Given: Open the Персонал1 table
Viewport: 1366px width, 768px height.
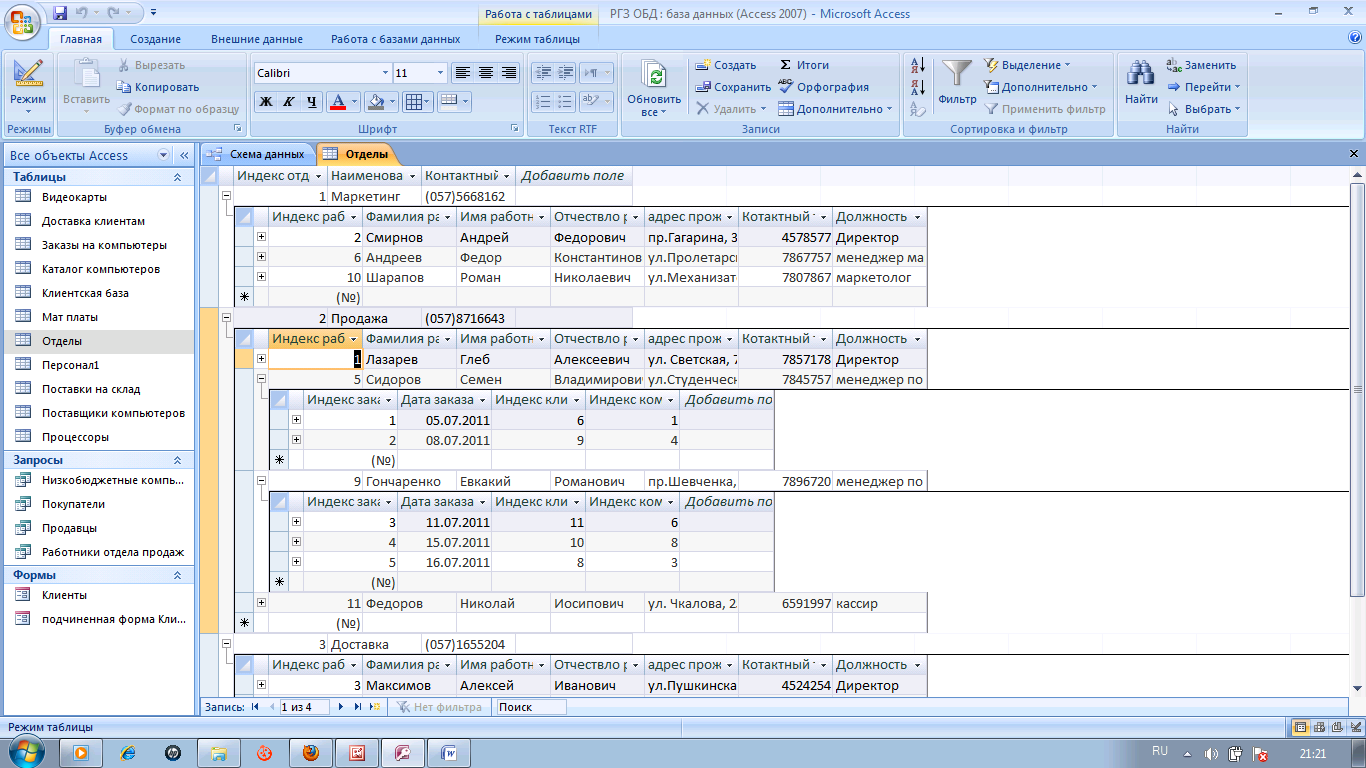Looking at the screenshot, I should point(70,365).
